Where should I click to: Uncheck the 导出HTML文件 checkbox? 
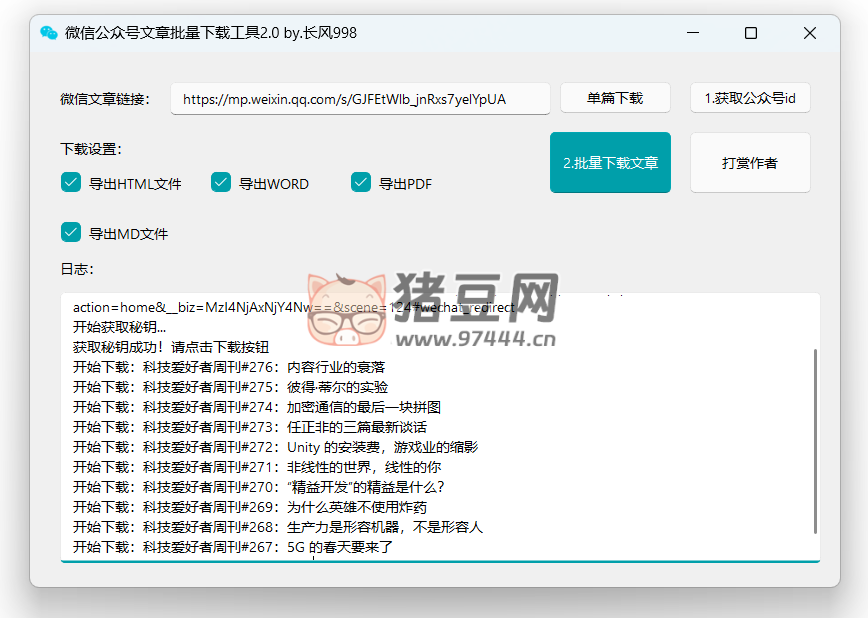(71, 182)
